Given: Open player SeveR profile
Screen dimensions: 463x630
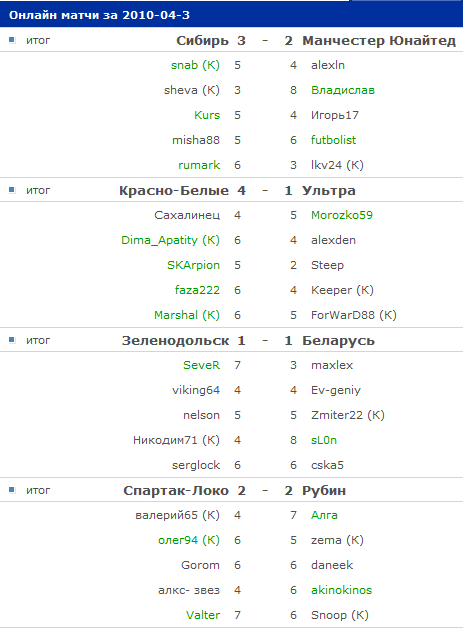Looking at the screenshot, I should point(201,365).
